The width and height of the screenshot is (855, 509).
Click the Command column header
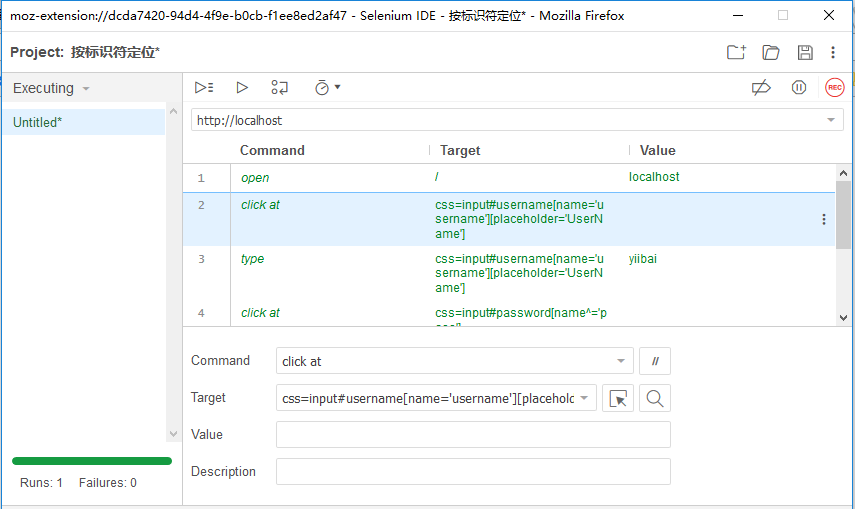click(x=272, y=151)
